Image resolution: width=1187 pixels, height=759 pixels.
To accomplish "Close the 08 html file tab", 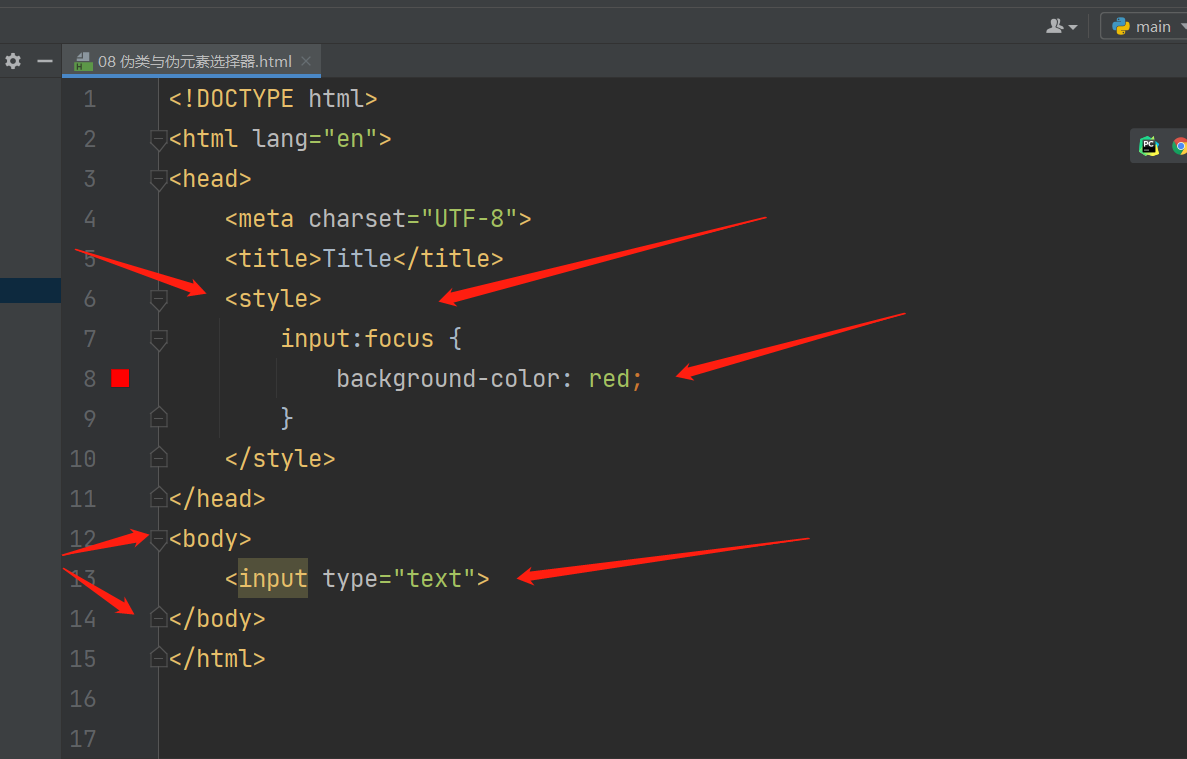I will click(306, 61).
